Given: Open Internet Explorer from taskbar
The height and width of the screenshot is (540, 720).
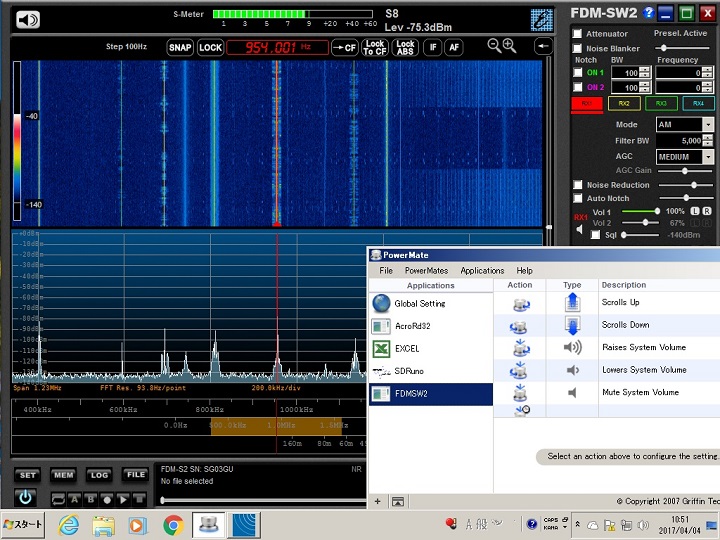Looking at the screenshot, I should 69,524.
